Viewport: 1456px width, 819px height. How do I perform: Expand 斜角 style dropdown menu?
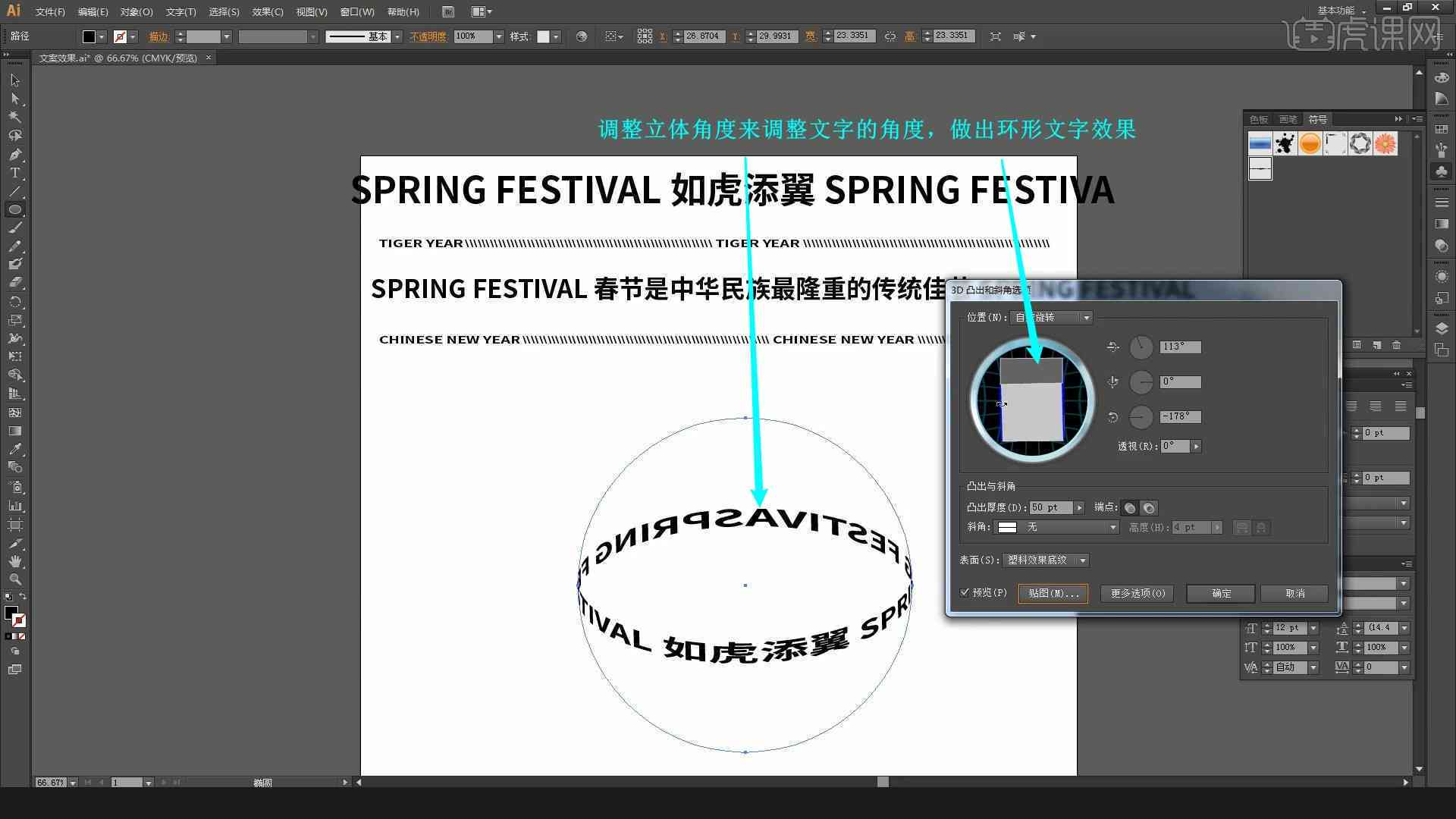coord(1115,527)
